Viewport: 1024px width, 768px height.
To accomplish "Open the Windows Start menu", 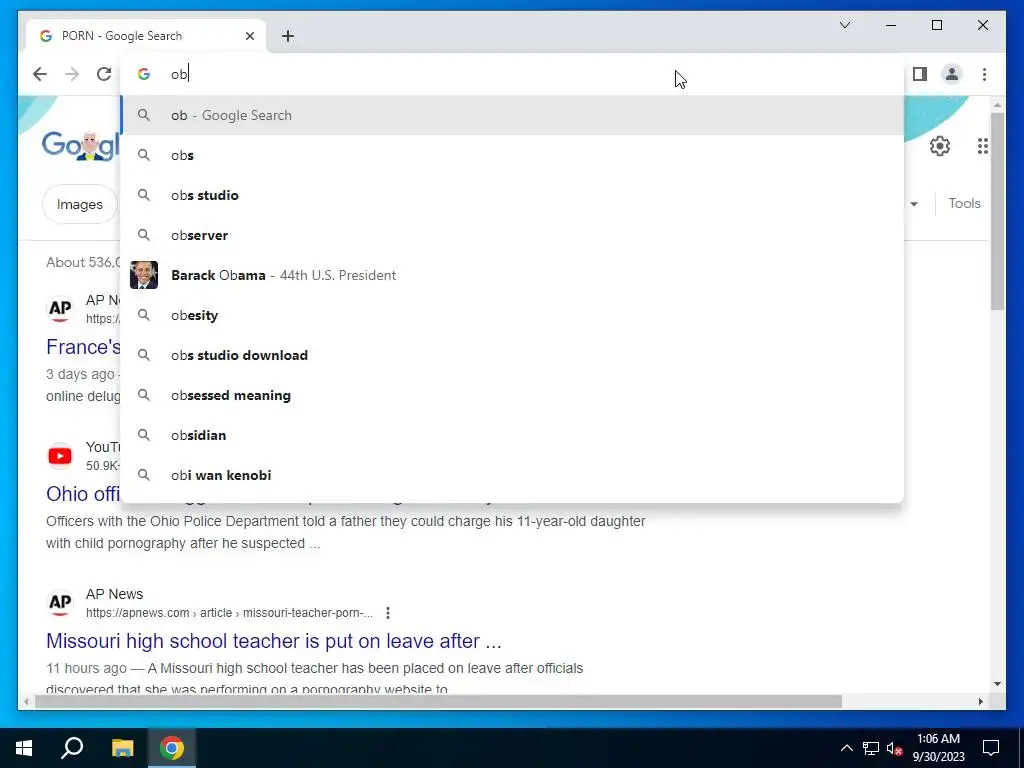I will pos(24,748).
